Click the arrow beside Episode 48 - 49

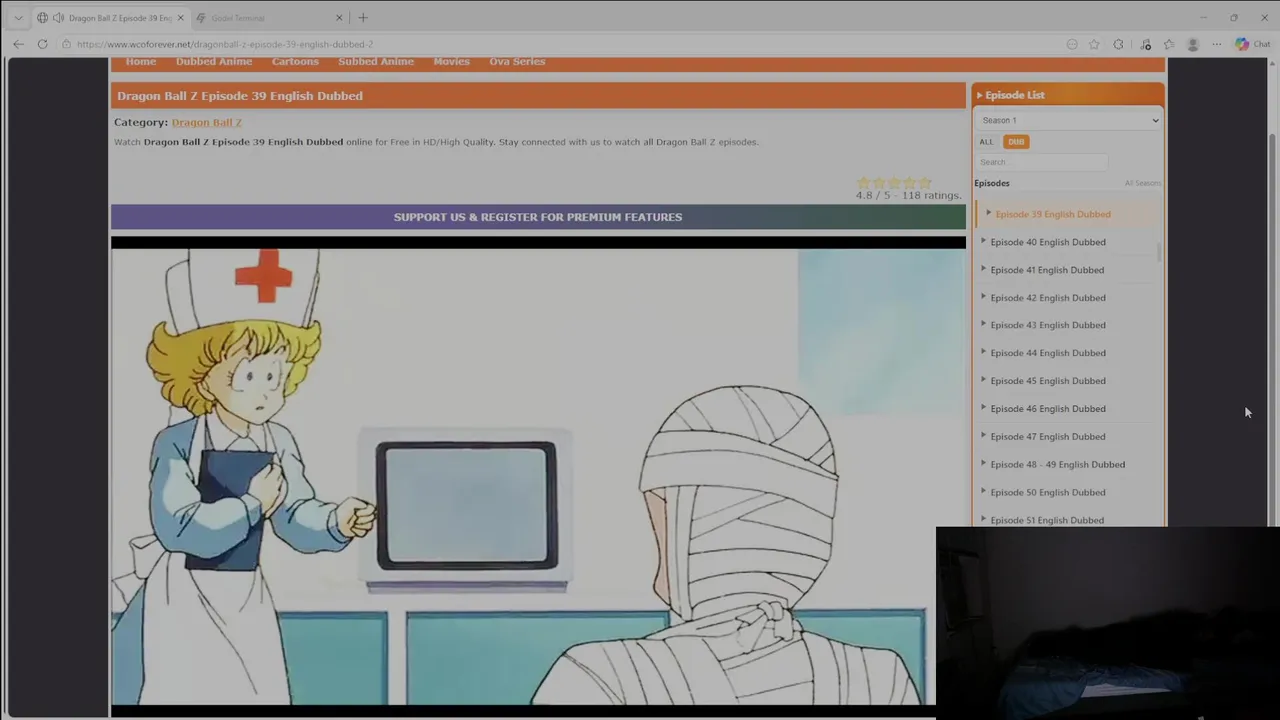(x=983, y=464)
